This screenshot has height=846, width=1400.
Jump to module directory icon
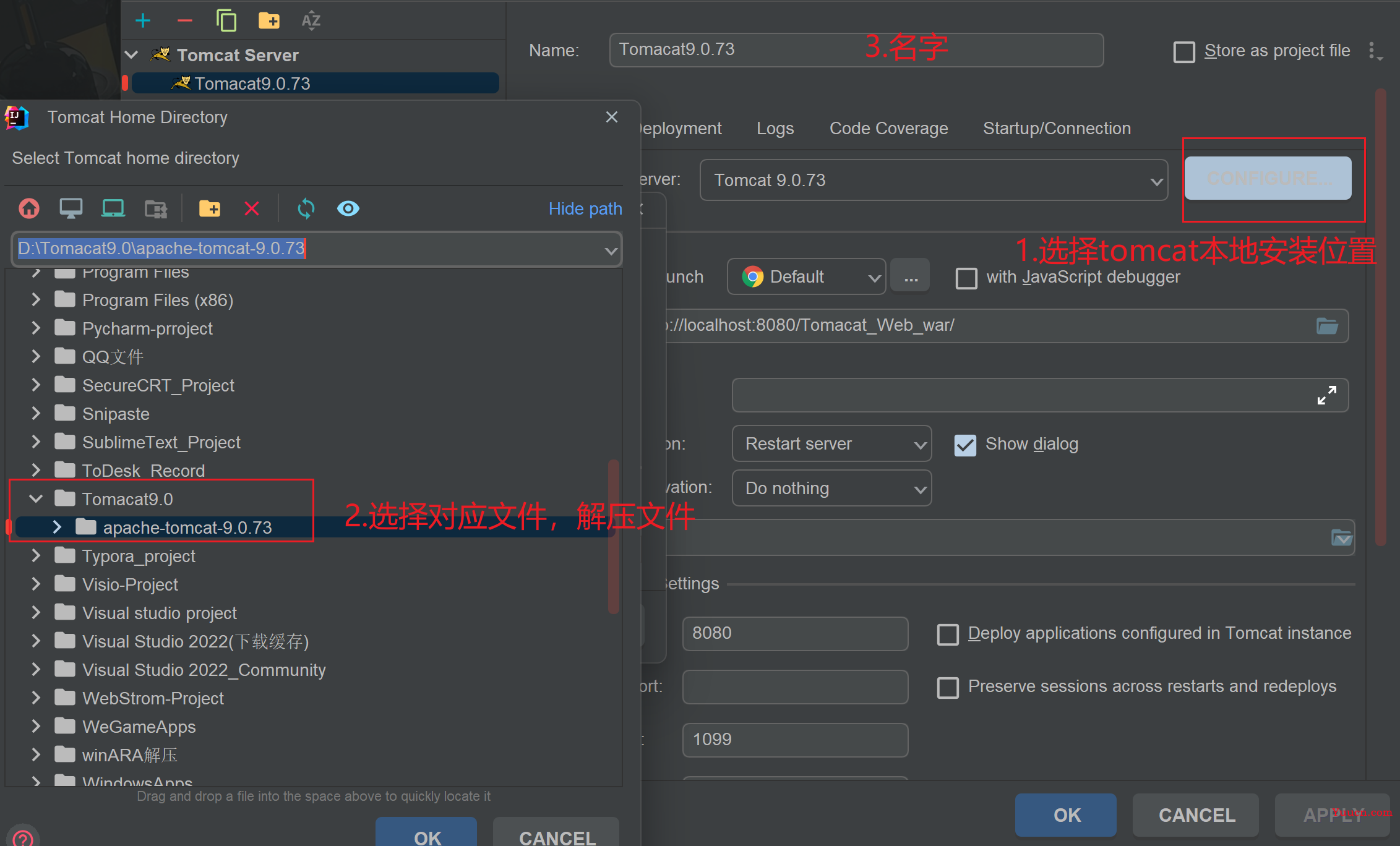[x=155, y=208]
